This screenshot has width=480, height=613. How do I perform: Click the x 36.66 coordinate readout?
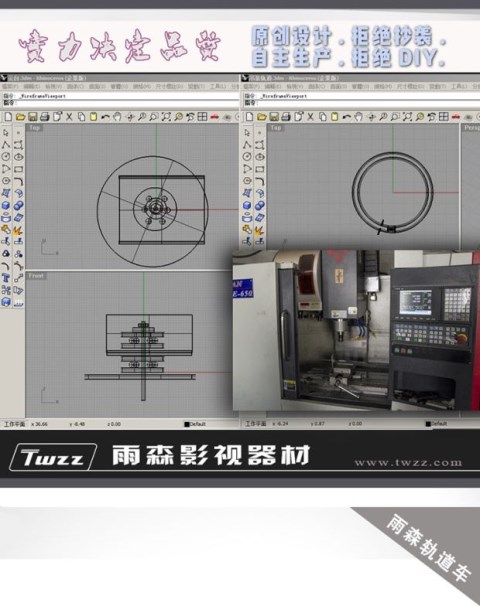[39, 424]
